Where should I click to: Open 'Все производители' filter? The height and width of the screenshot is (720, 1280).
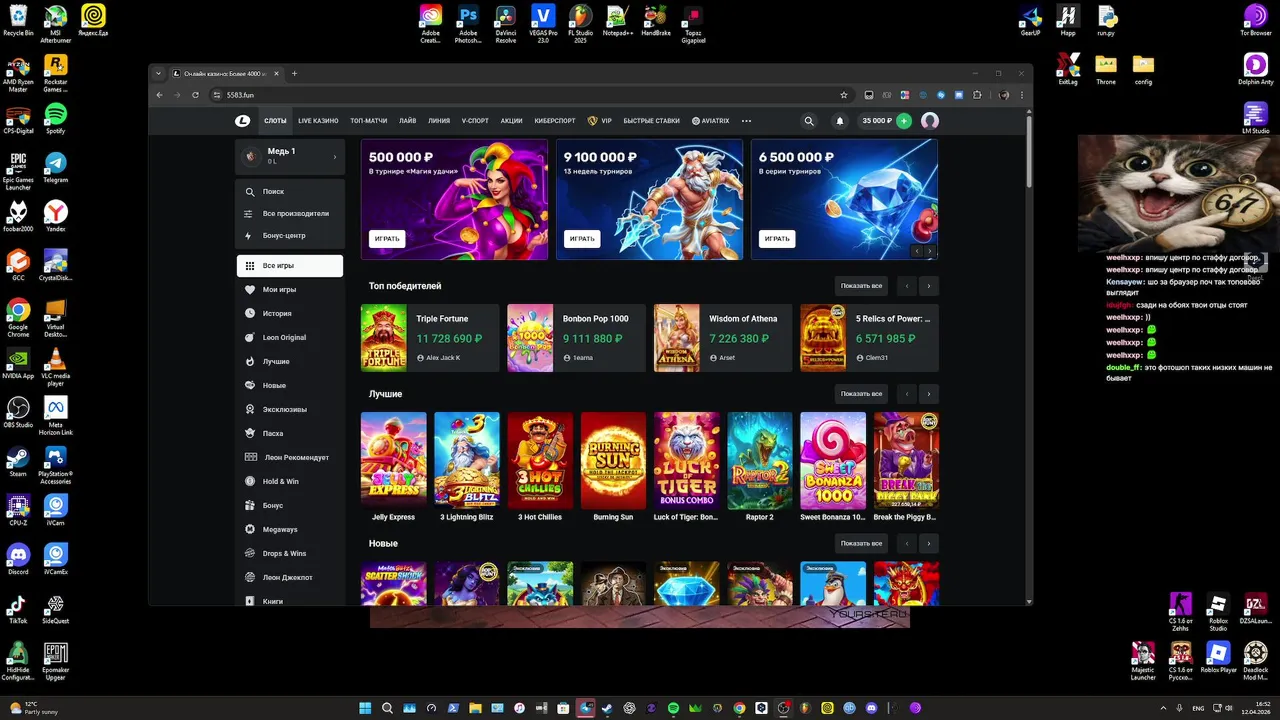tap(290, 213)
